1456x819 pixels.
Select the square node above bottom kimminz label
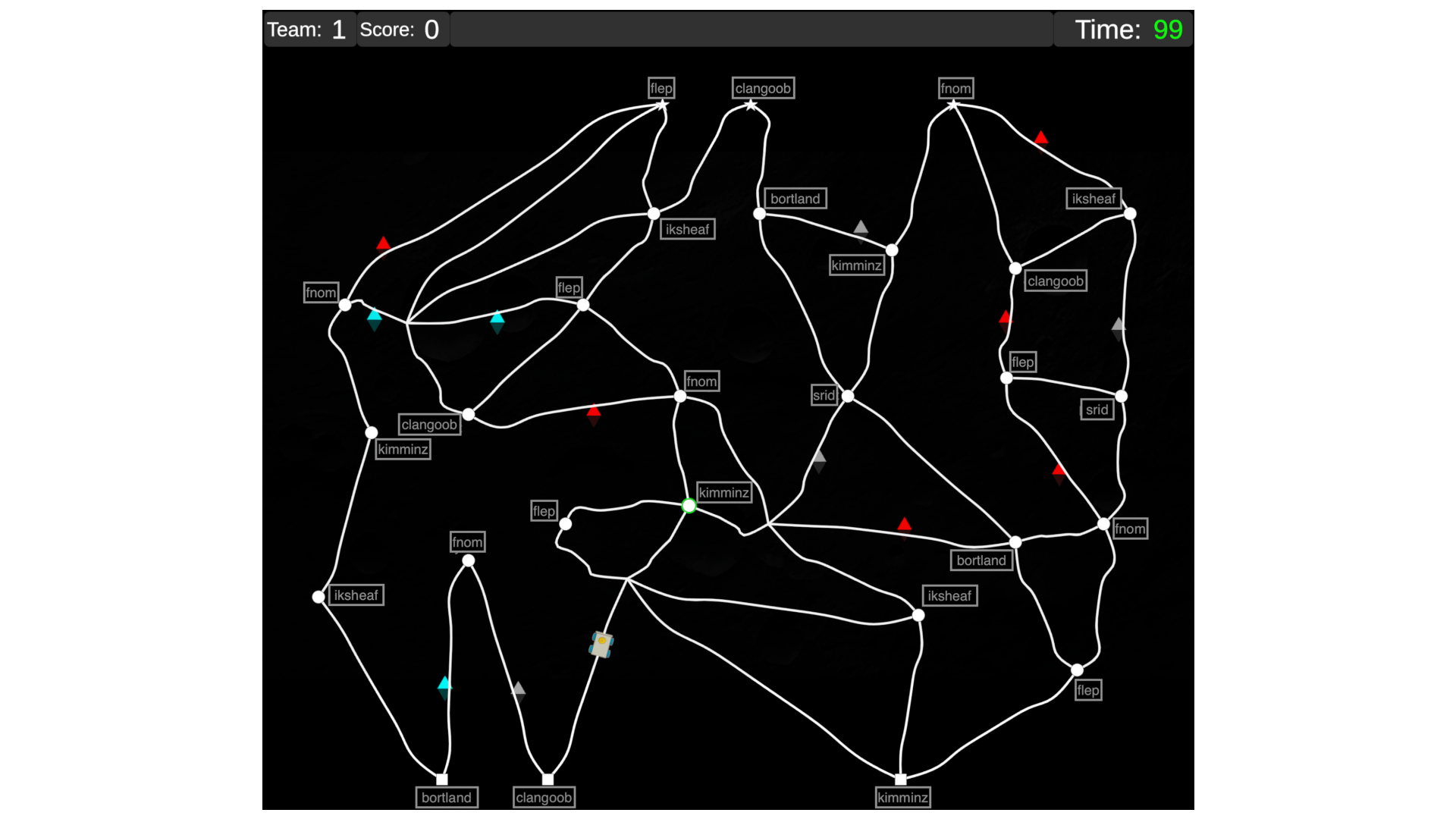(x=901, y=780)
